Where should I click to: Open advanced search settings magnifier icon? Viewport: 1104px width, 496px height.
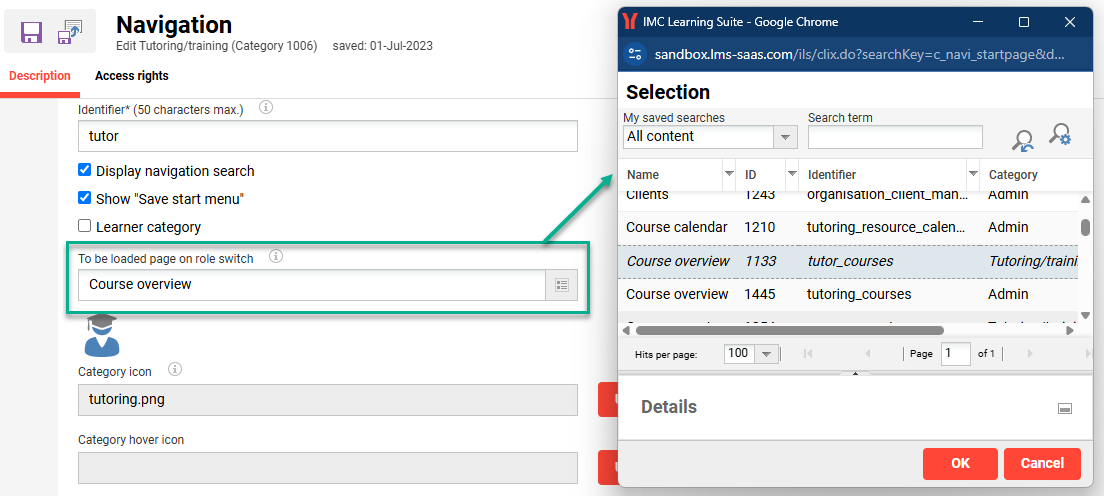(x=1060, y=135)
